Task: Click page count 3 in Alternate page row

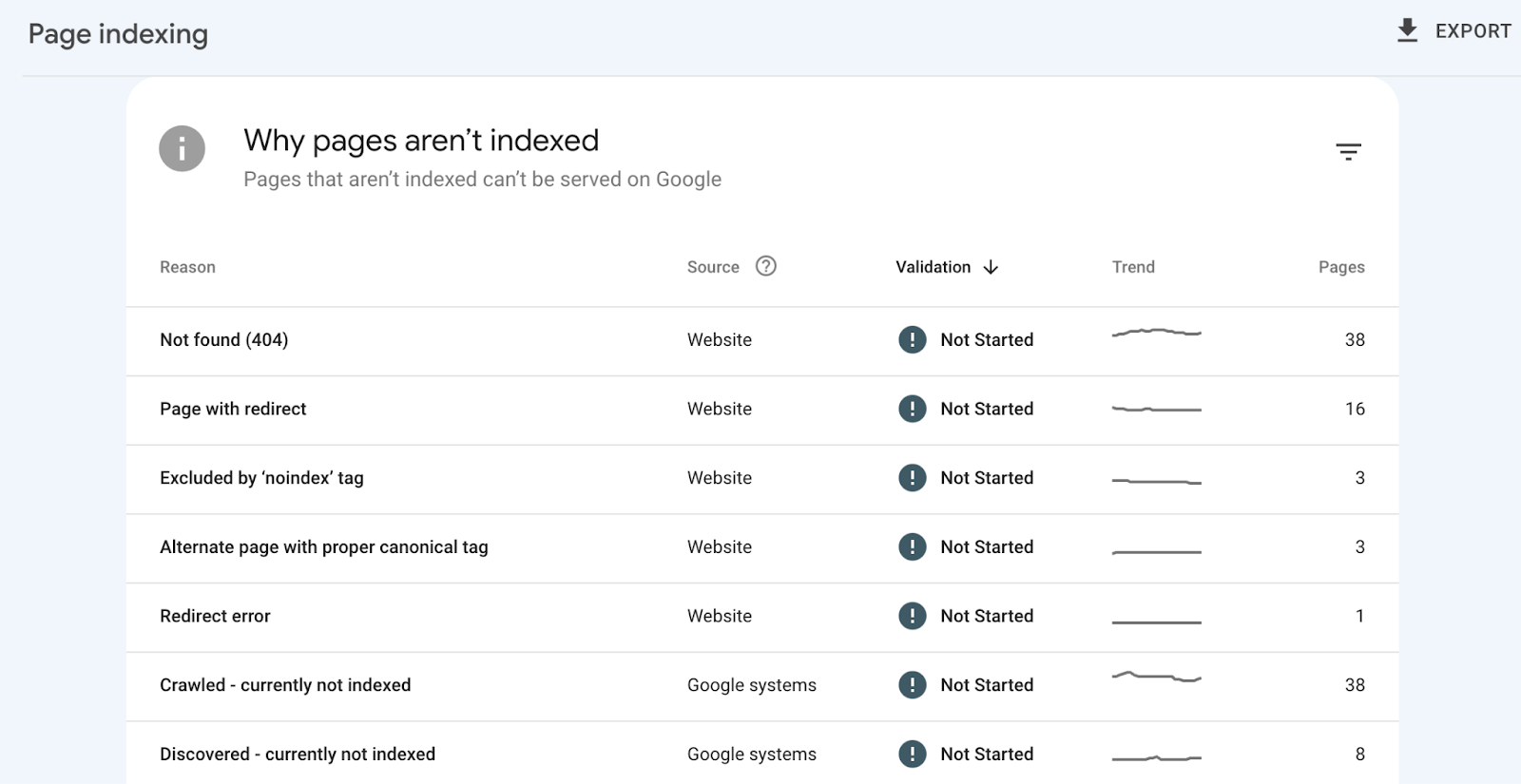Action: pos(1359,546)
